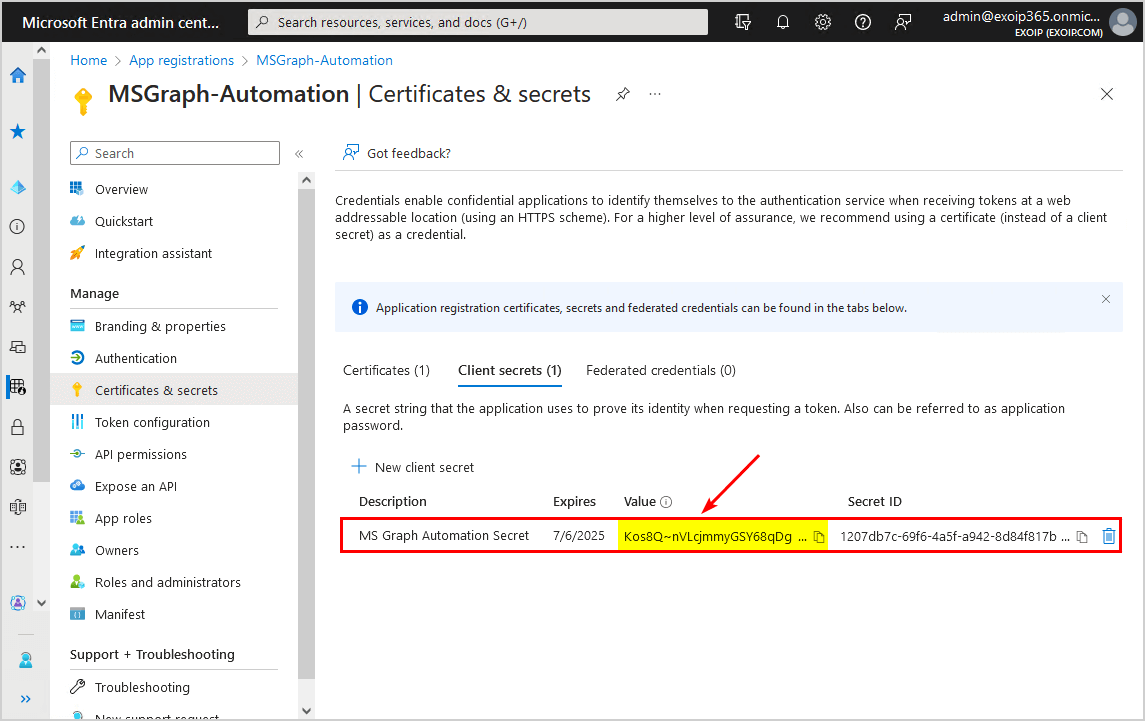This screenshot has height=721, width=1145.
Task: Open API permissions in Manage menu
Action: tap(140, 454)
